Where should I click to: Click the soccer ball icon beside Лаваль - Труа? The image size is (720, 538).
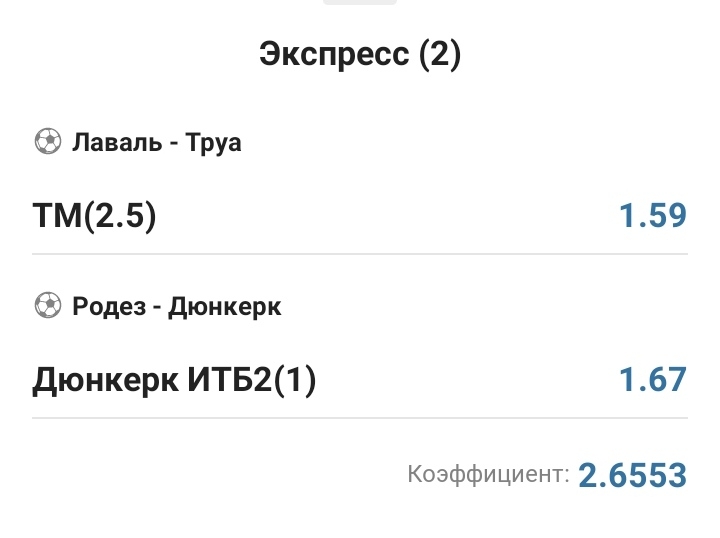(x=47, y=142)
